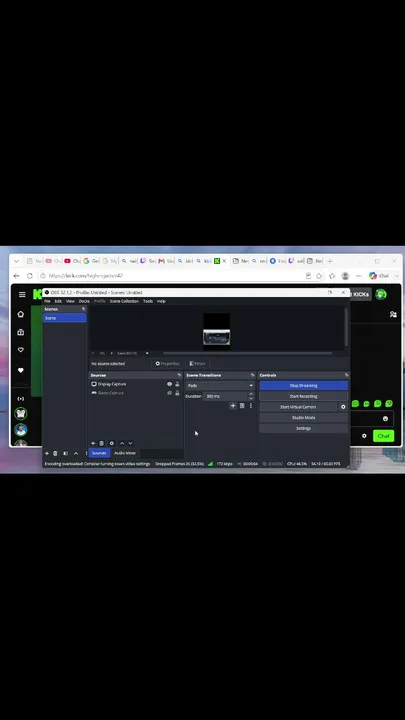Open the chat user list icon in Kick
405x720 pixels.
tap(393, 314)
